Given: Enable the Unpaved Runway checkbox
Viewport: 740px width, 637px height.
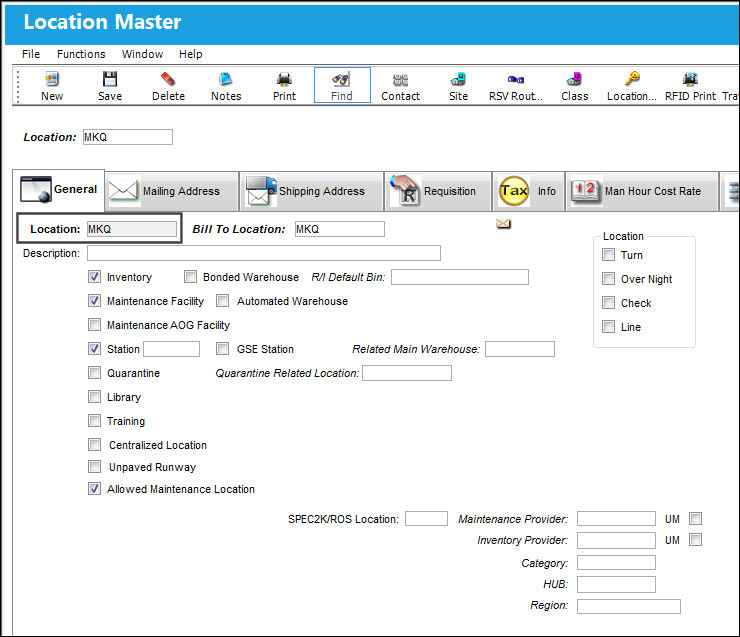Looking at the screenshot, I should [x=94, y=467].
